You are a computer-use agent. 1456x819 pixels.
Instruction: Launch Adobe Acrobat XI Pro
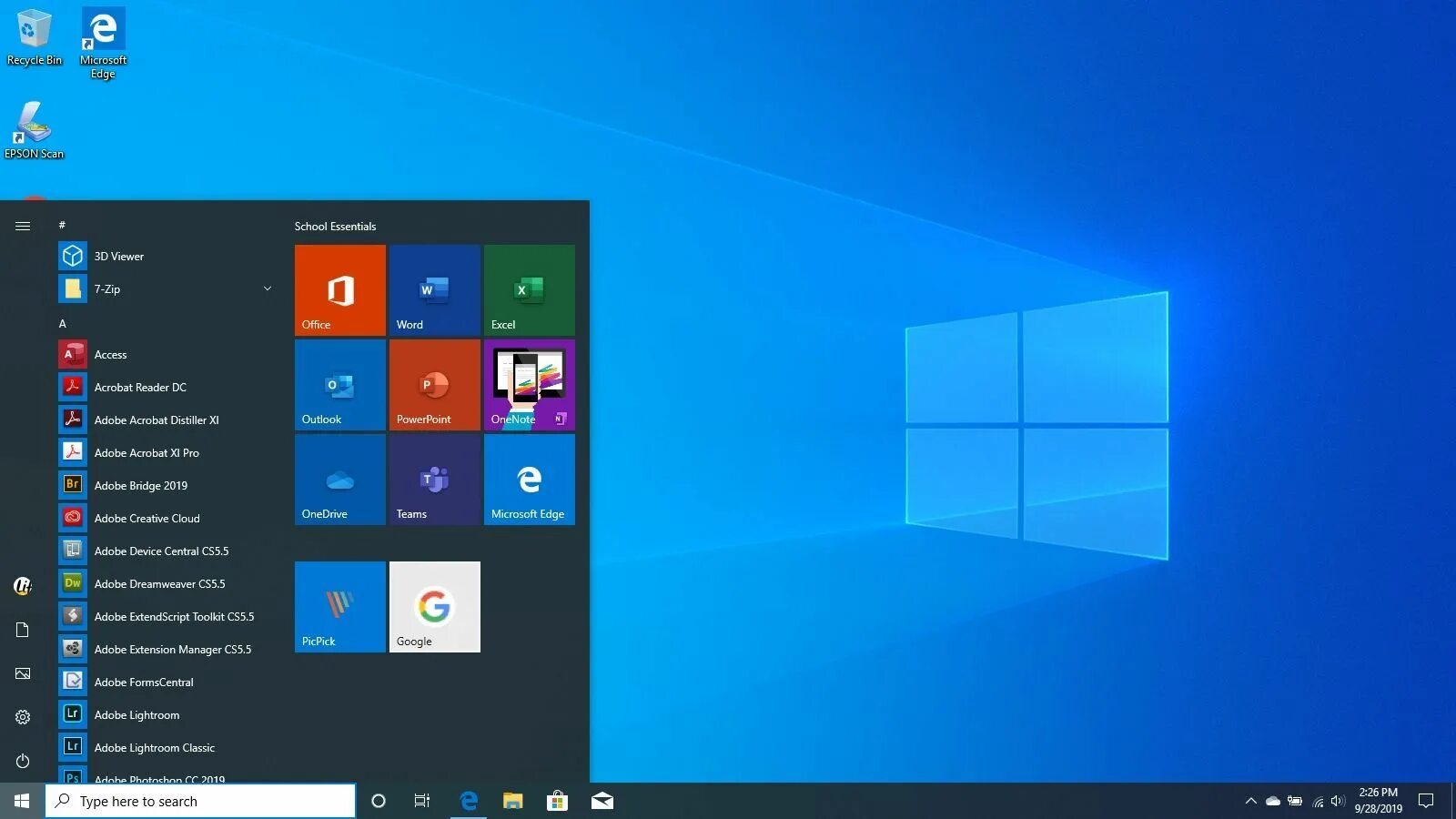point(167,452)
